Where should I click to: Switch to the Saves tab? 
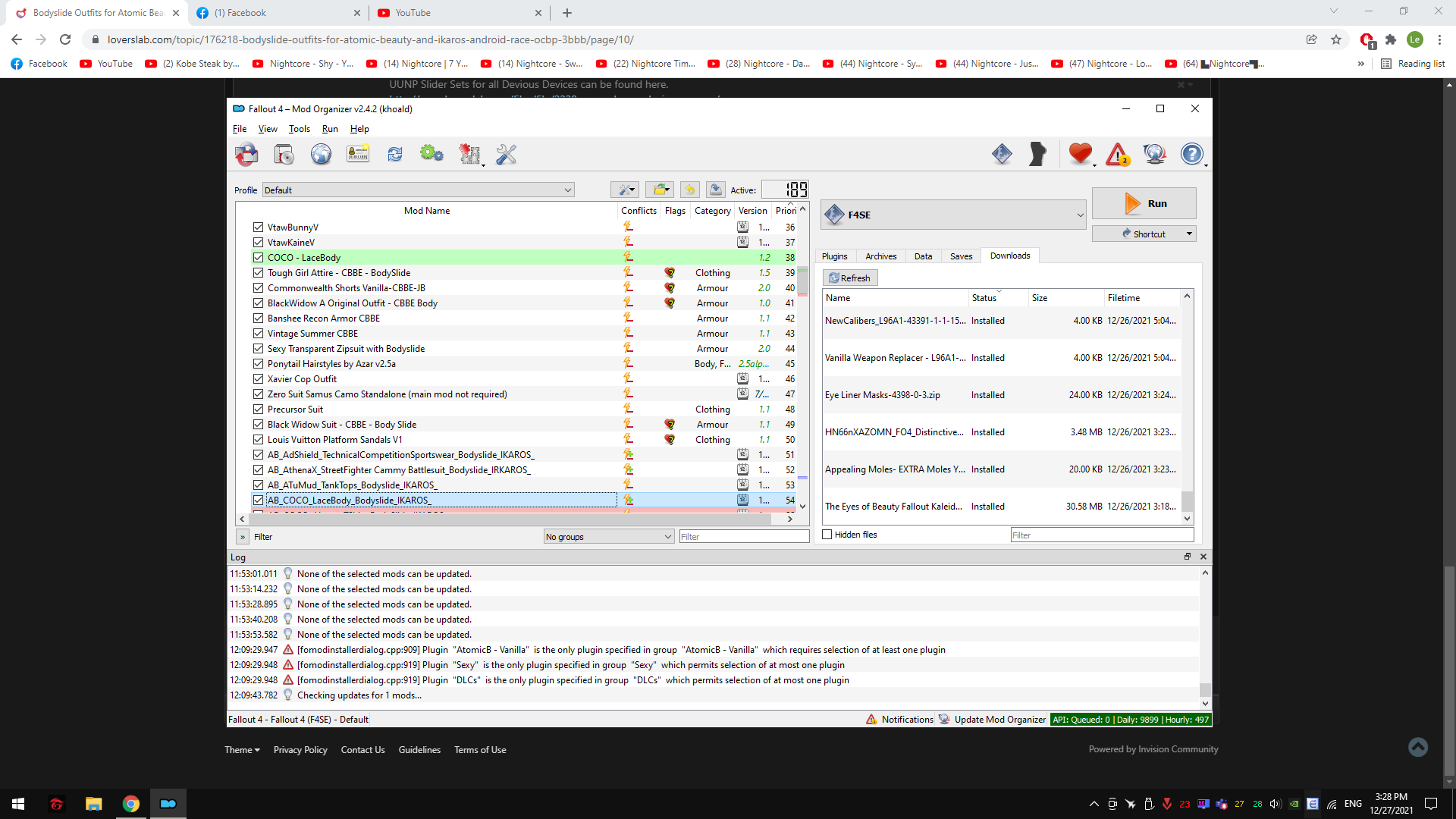(x=961, y=256)
